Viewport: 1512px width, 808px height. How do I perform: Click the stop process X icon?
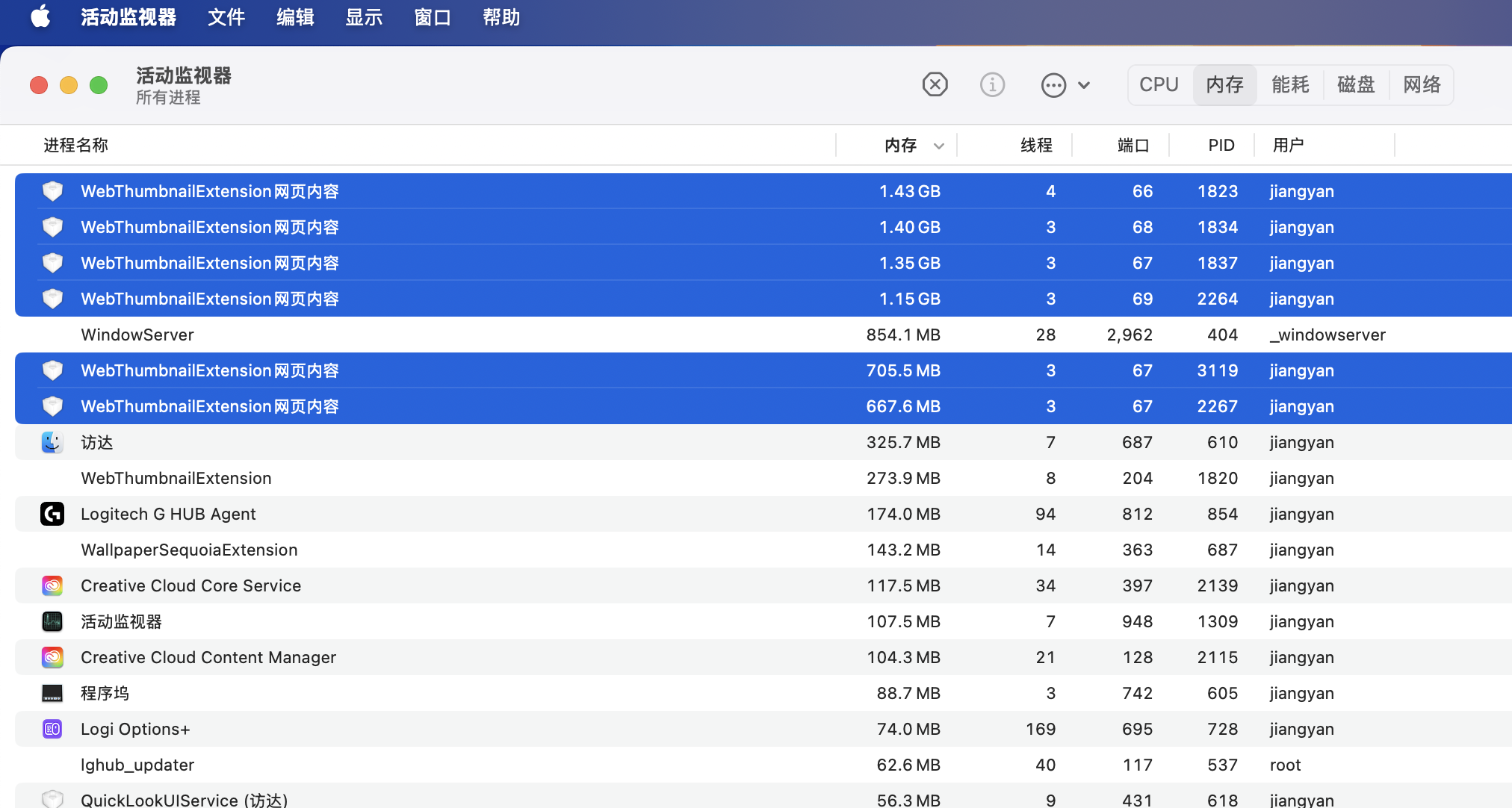tap(935, 84)
